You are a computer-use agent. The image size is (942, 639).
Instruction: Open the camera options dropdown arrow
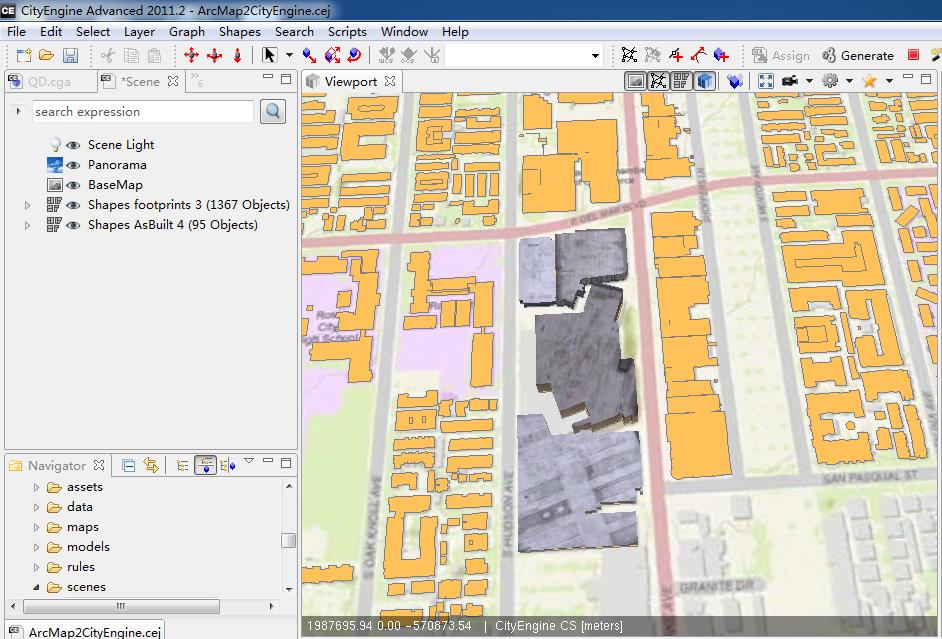click(x=809, y=80)
